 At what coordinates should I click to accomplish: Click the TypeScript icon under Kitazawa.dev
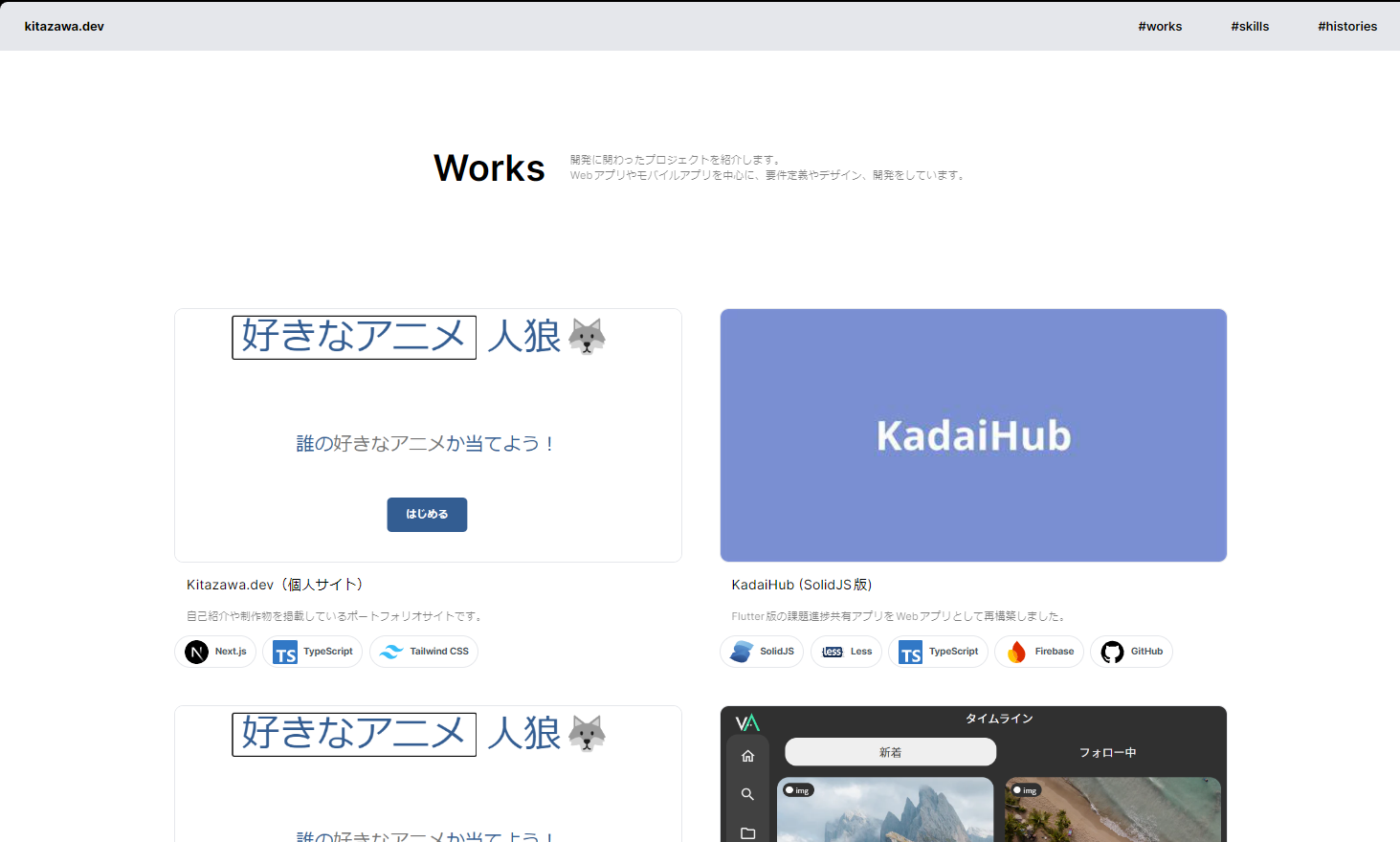(285, 652)
